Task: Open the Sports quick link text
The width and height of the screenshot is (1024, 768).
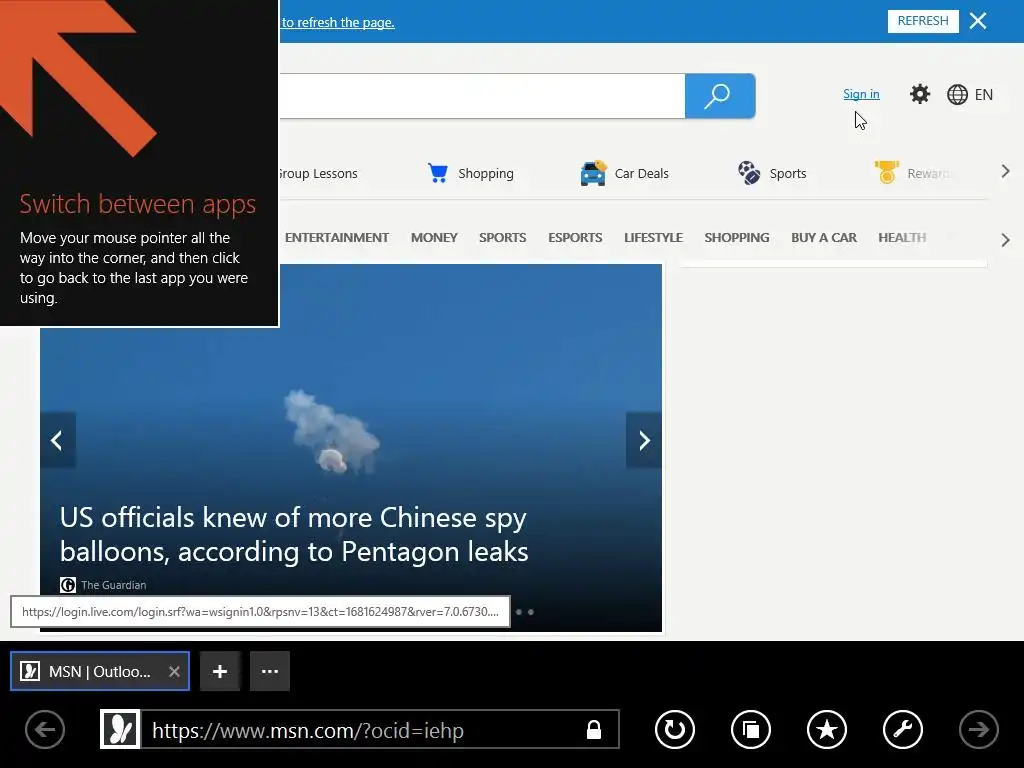Action: pos(788,174)
